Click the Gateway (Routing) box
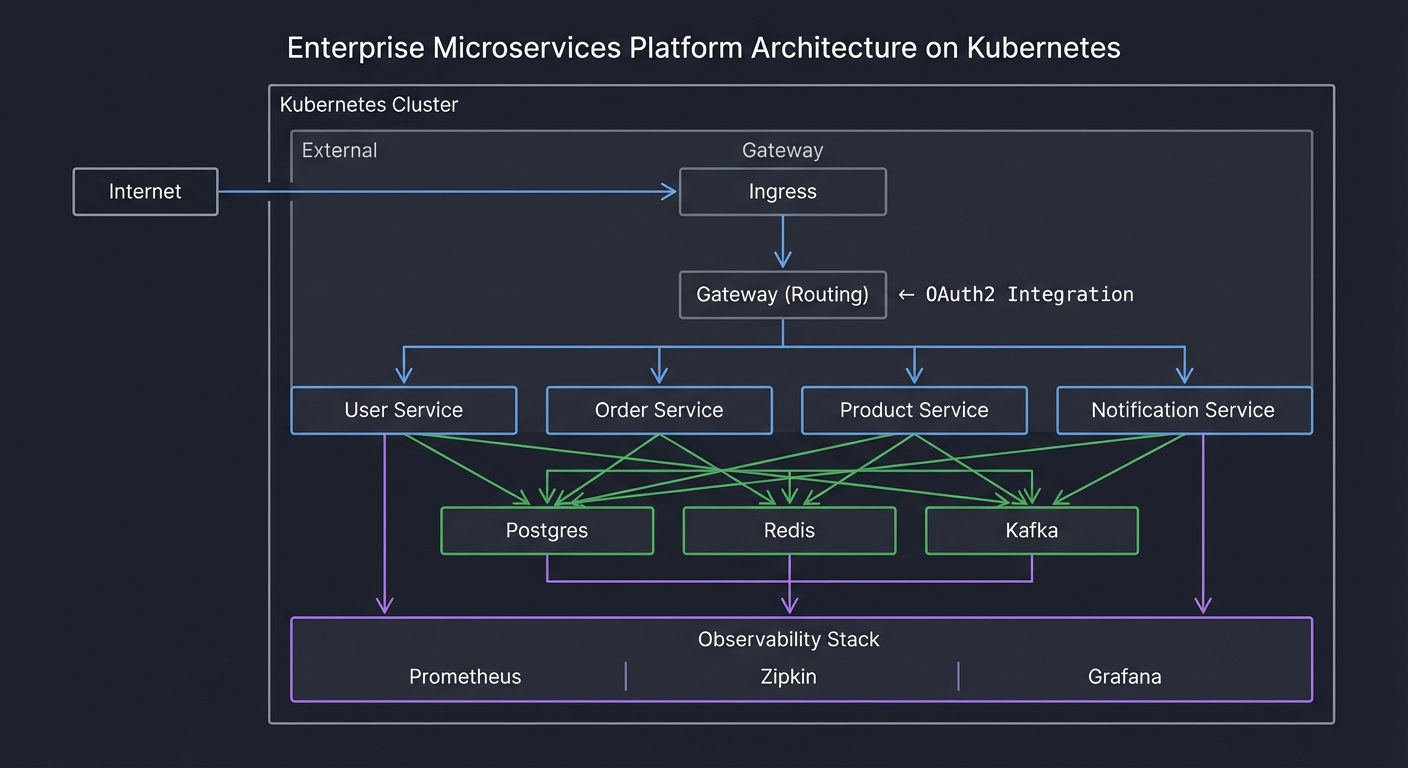1408x768 pixels. pyautogui.click(x=782, y=294)
